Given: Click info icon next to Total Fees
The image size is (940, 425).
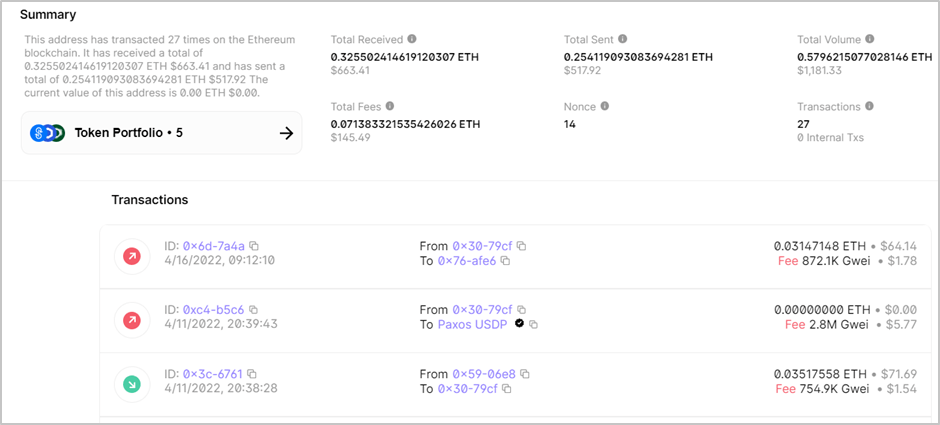Looking at the screenshot, I should (x=390, y=106).
